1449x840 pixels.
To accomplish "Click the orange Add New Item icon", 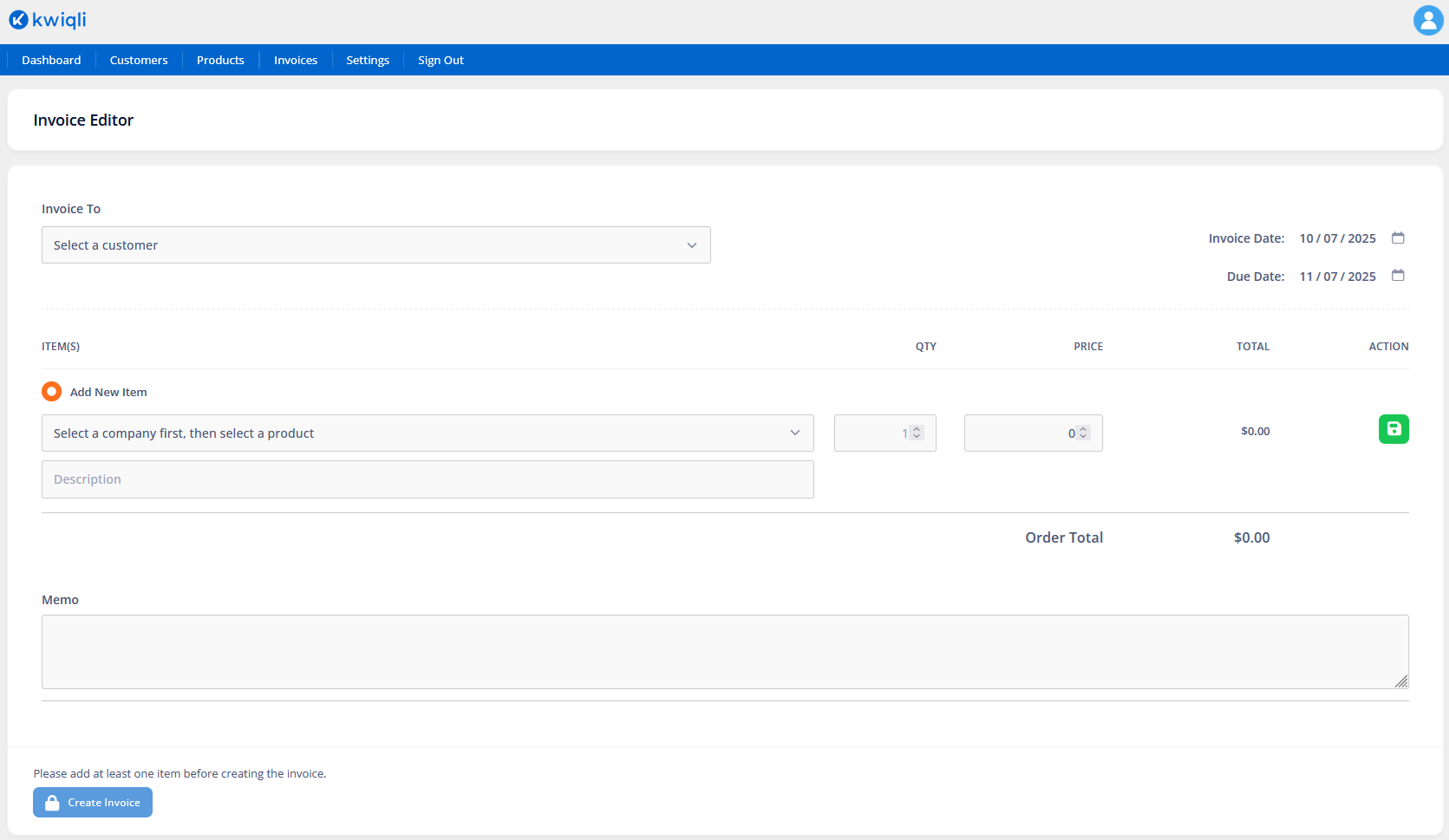I will point(52,392).
